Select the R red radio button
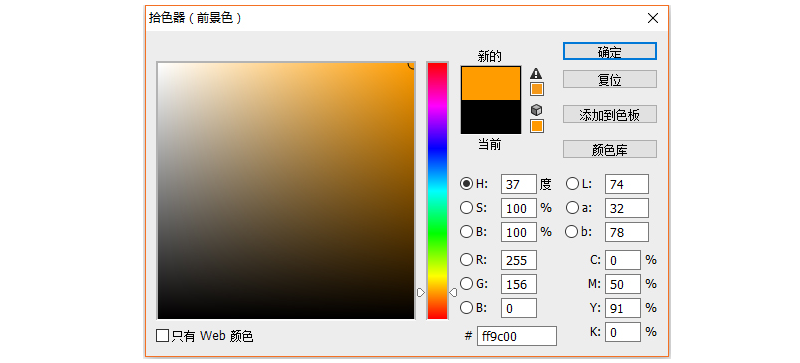The height and width of the screenshot is (363, 800). point(466,260)
